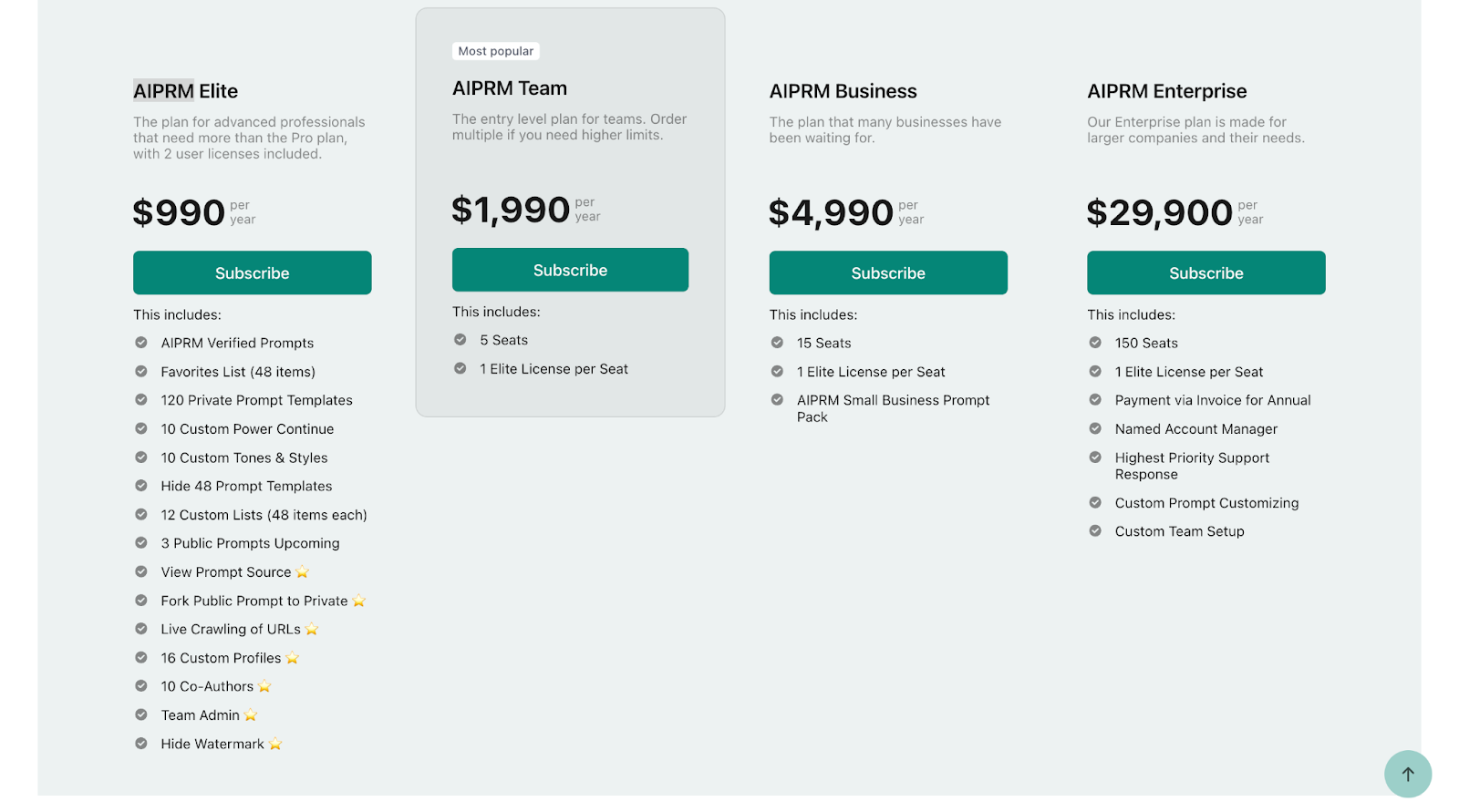Screen dimensions: 1459x812
Task: Subscribe to the AIPRM Enterprise plan
Action: click(x=1205, y=272)
